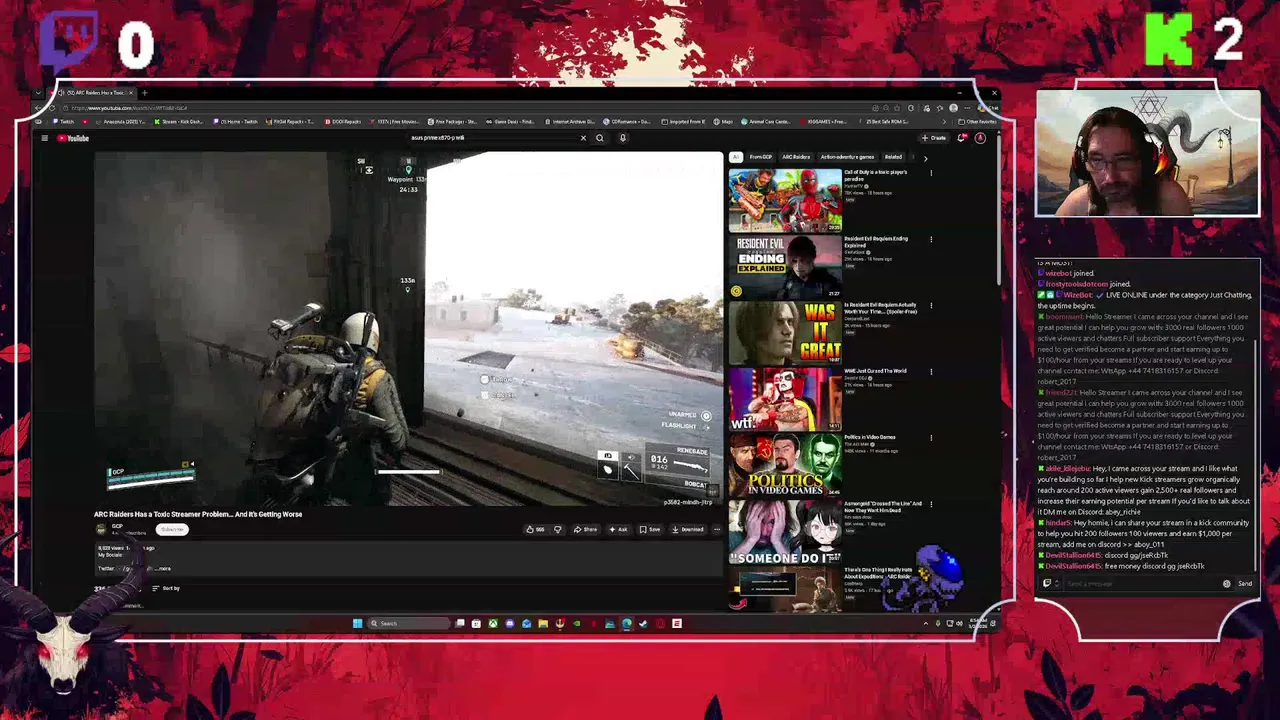This screenshot has width=1280, height=720.
Task: Open the Windows Start menu
Action: [x=357, y=623]
